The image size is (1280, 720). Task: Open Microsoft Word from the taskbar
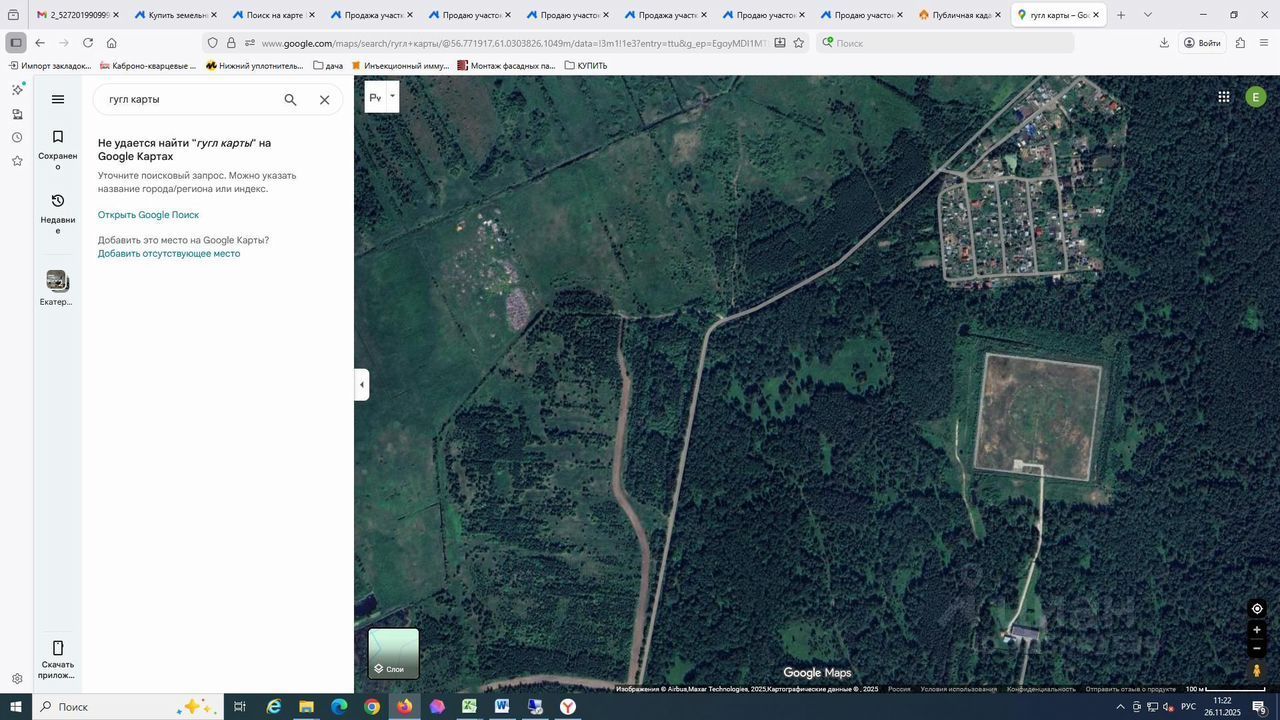pyautogui.click(x=502, y=707)
